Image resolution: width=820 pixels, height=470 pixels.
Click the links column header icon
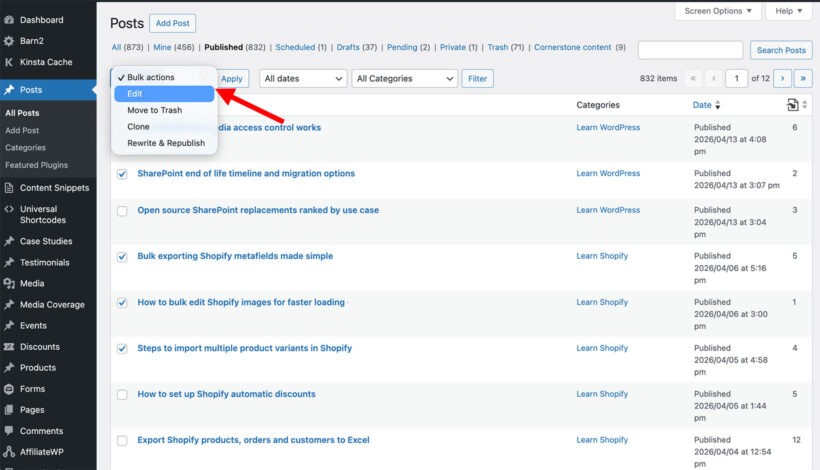[x=792, y=105]
